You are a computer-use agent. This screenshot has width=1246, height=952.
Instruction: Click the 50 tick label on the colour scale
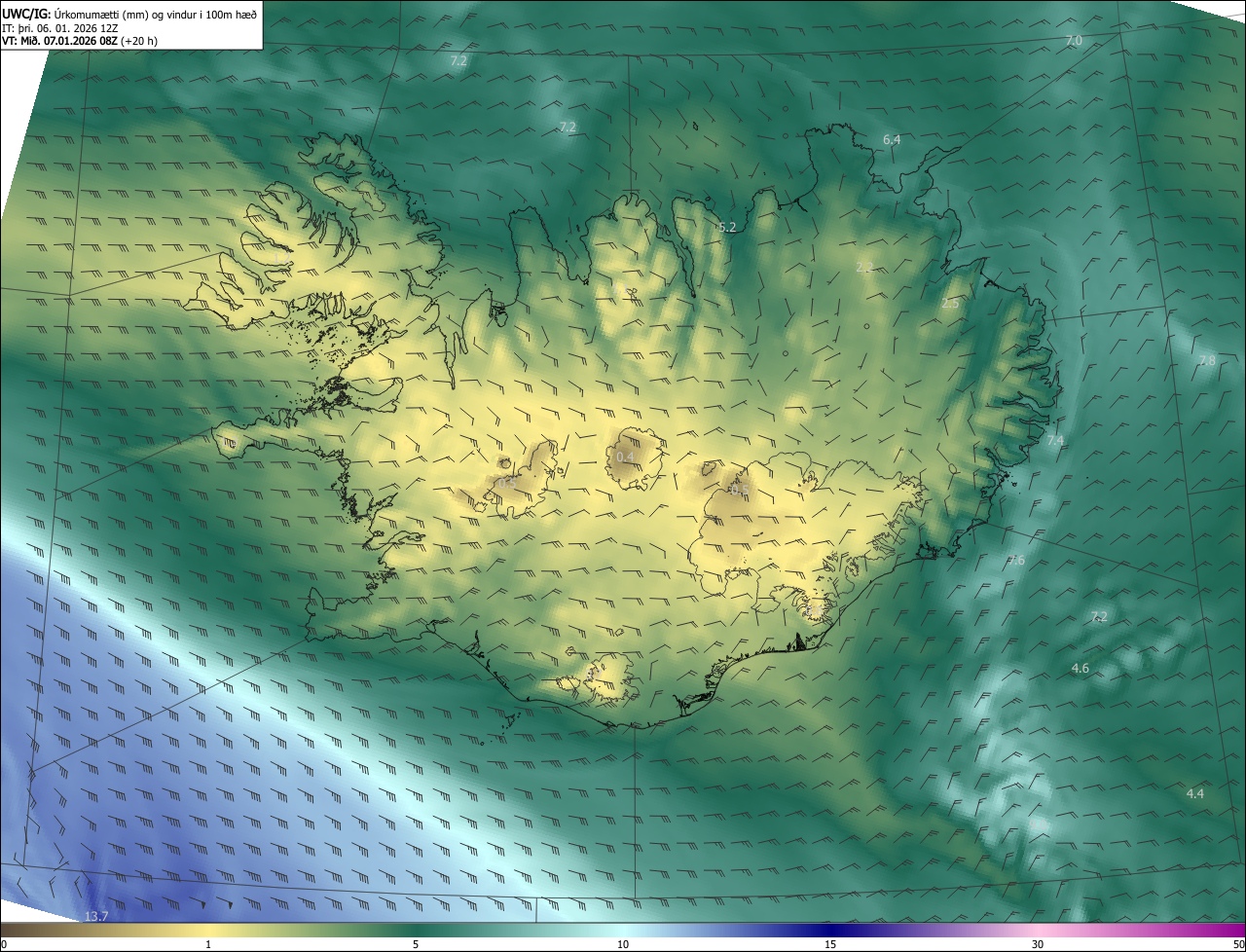pyautogui.click(x=1238, y=944)
